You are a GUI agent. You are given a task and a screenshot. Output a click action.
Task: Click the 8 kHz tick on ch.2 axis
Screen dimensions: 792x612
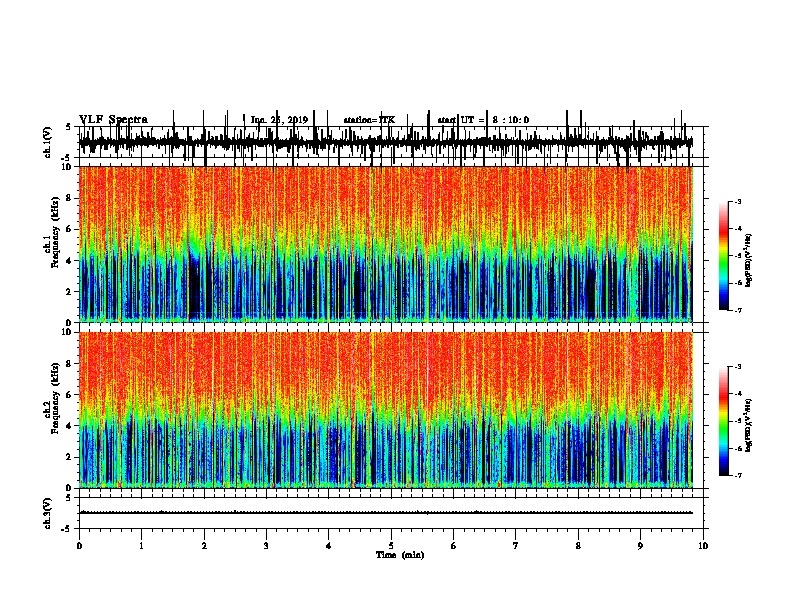tap(70, 364)
